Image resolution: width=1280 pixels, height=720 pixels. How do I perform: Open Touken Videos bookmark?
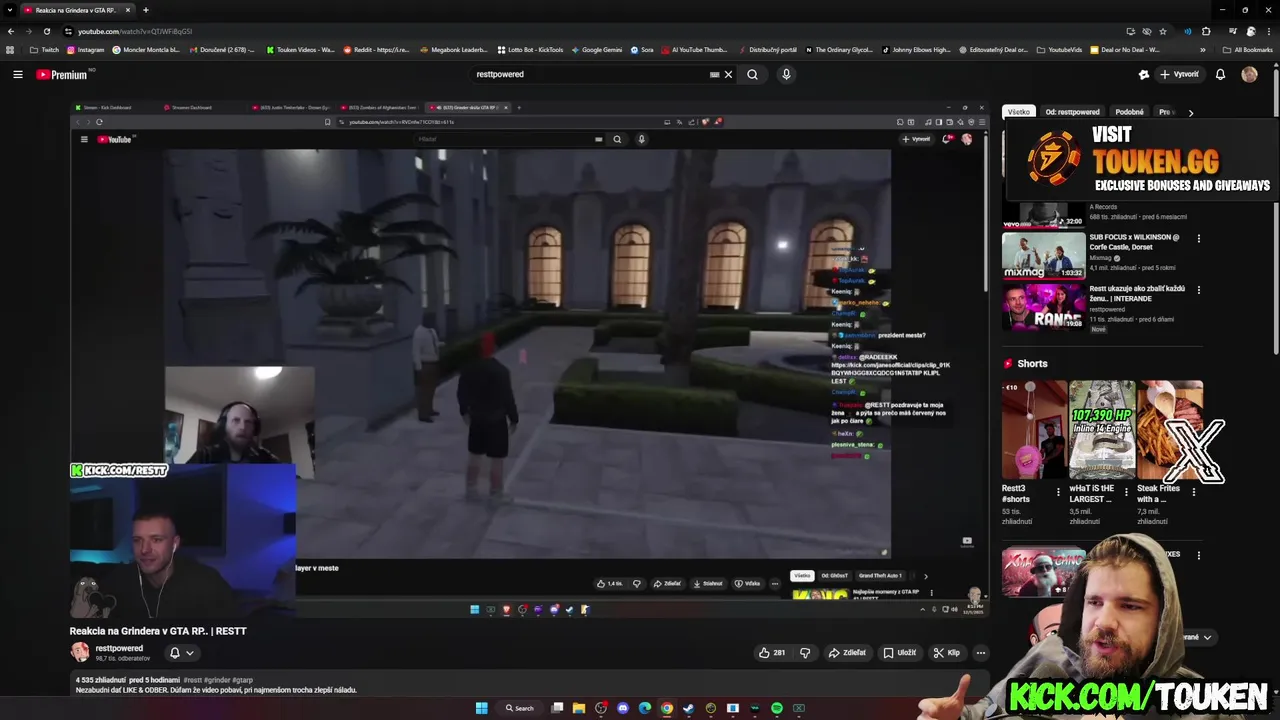301,49
